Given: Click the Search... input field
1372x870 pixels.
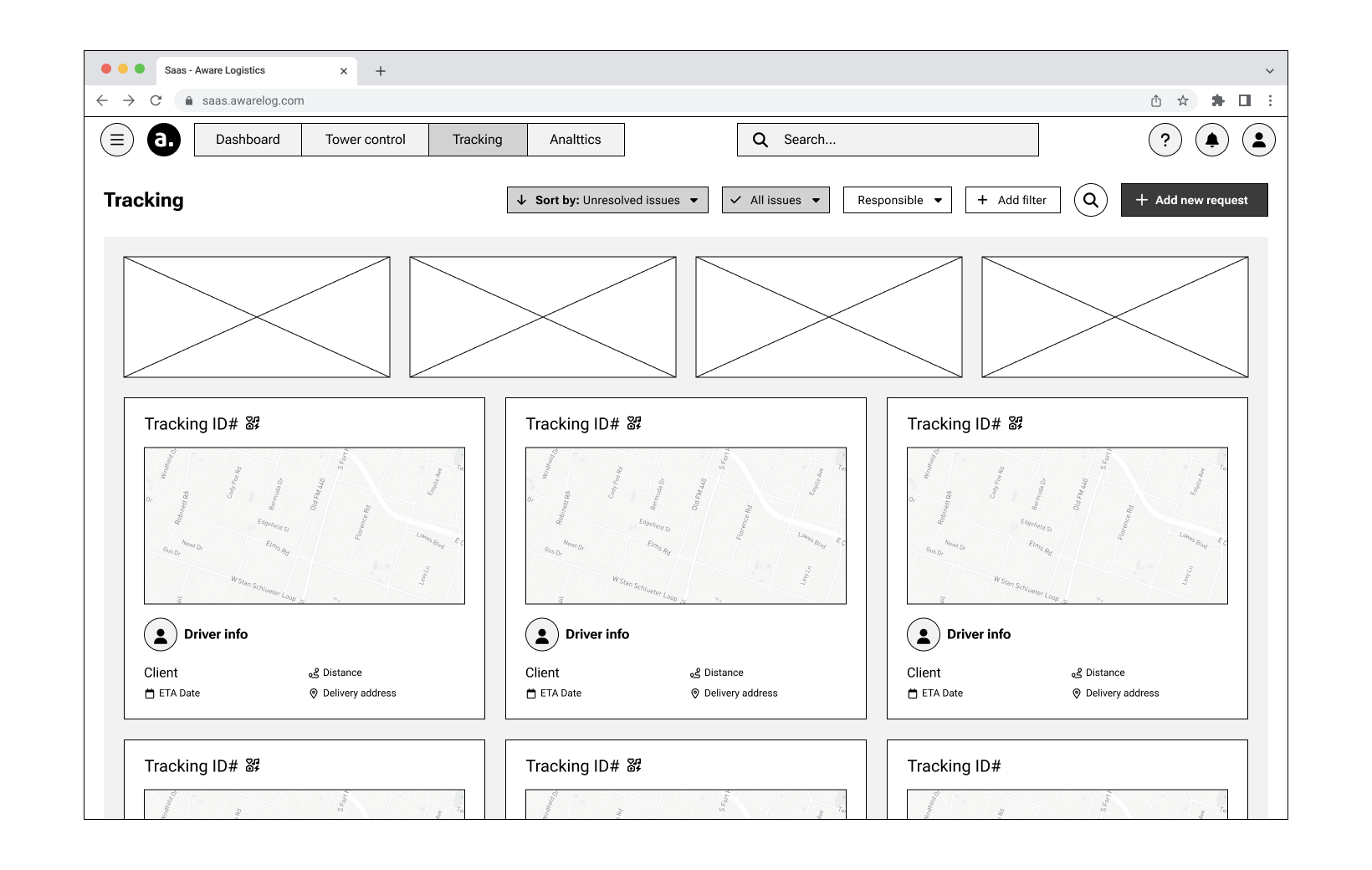Looking at the screenshot, I should point(888,140).
